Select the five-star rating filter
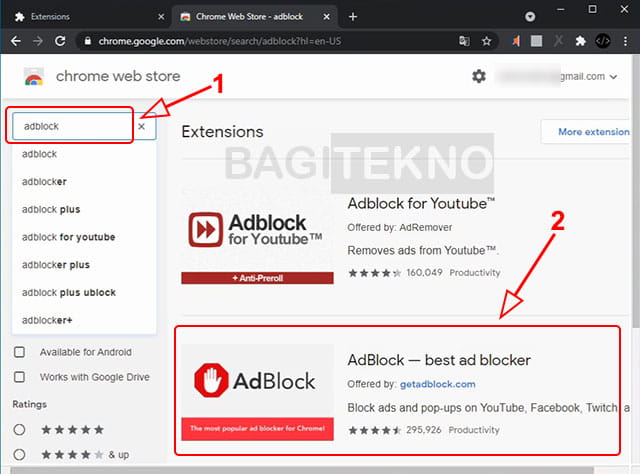The image size is (640, 474). (x=20, y=429)
